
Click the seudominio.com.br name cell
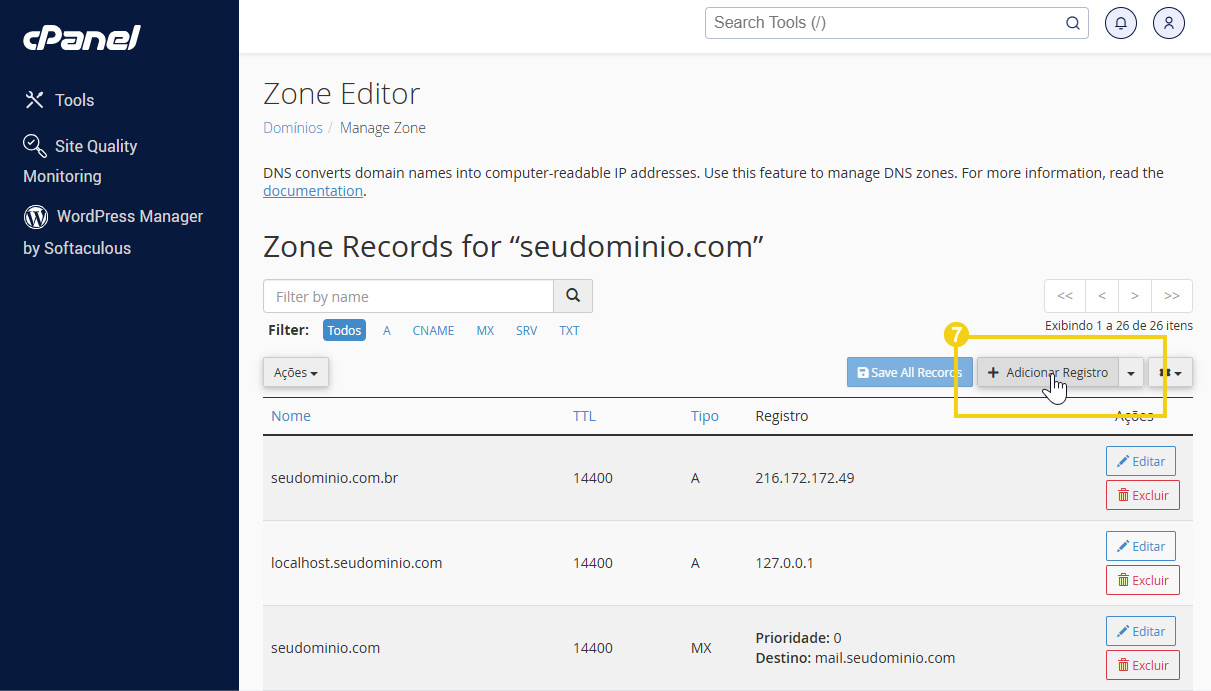click(x=335, y=478)
